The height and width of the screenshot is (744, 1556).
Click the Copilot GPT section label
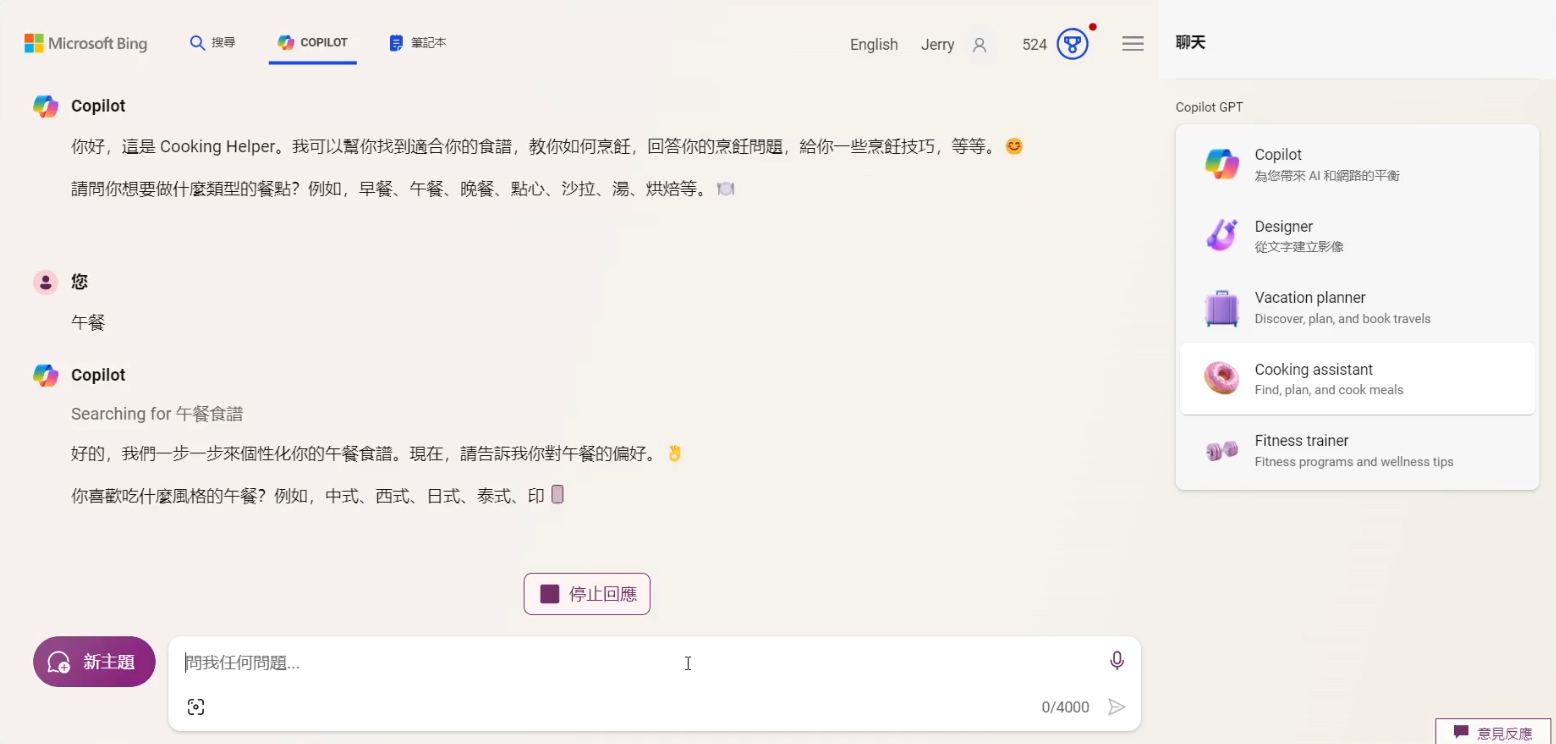(x=1209, y=107)
